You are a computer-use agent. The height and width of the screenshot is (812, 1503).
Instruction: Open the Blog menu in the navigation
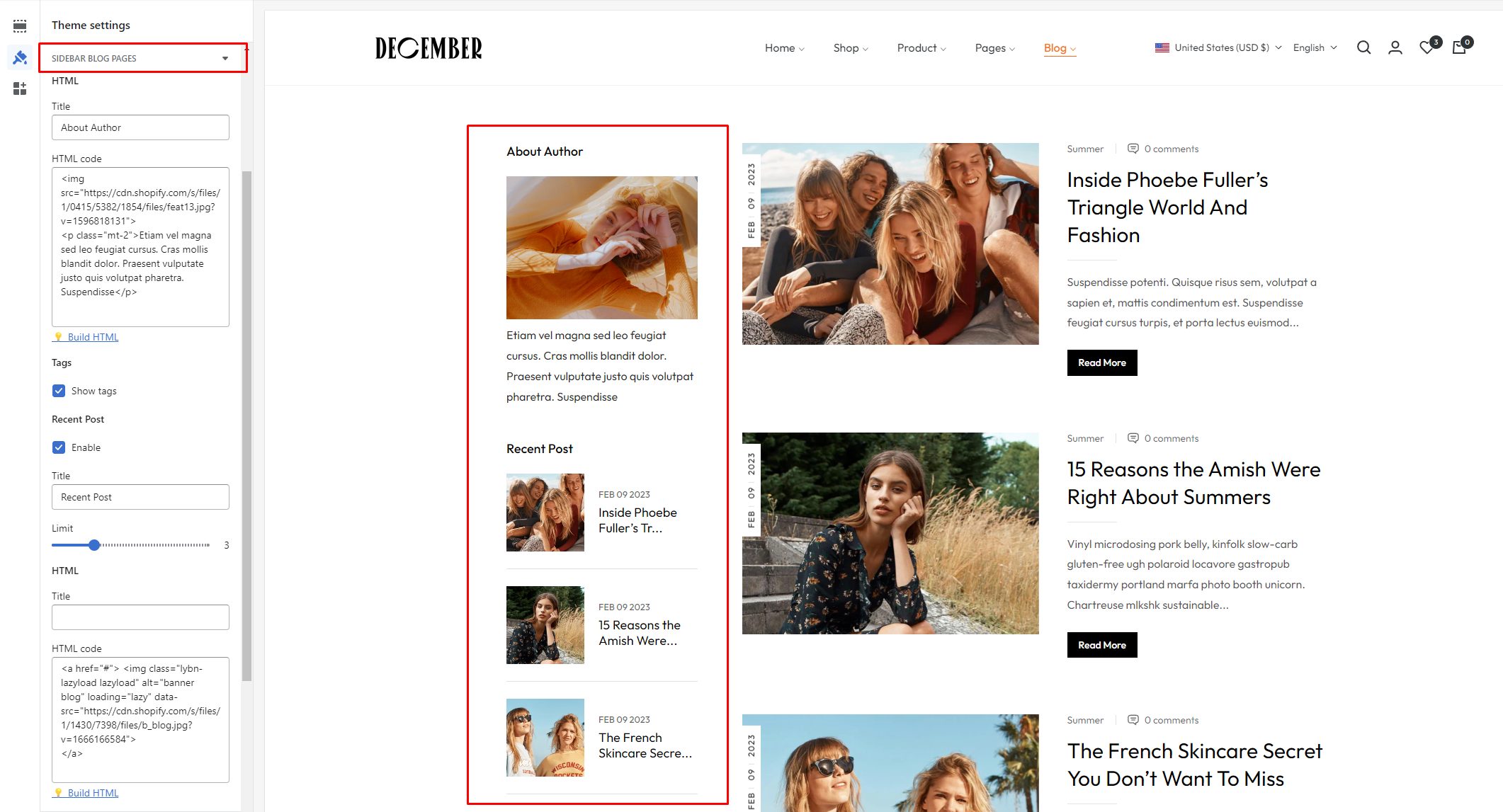coord(1060,47)
